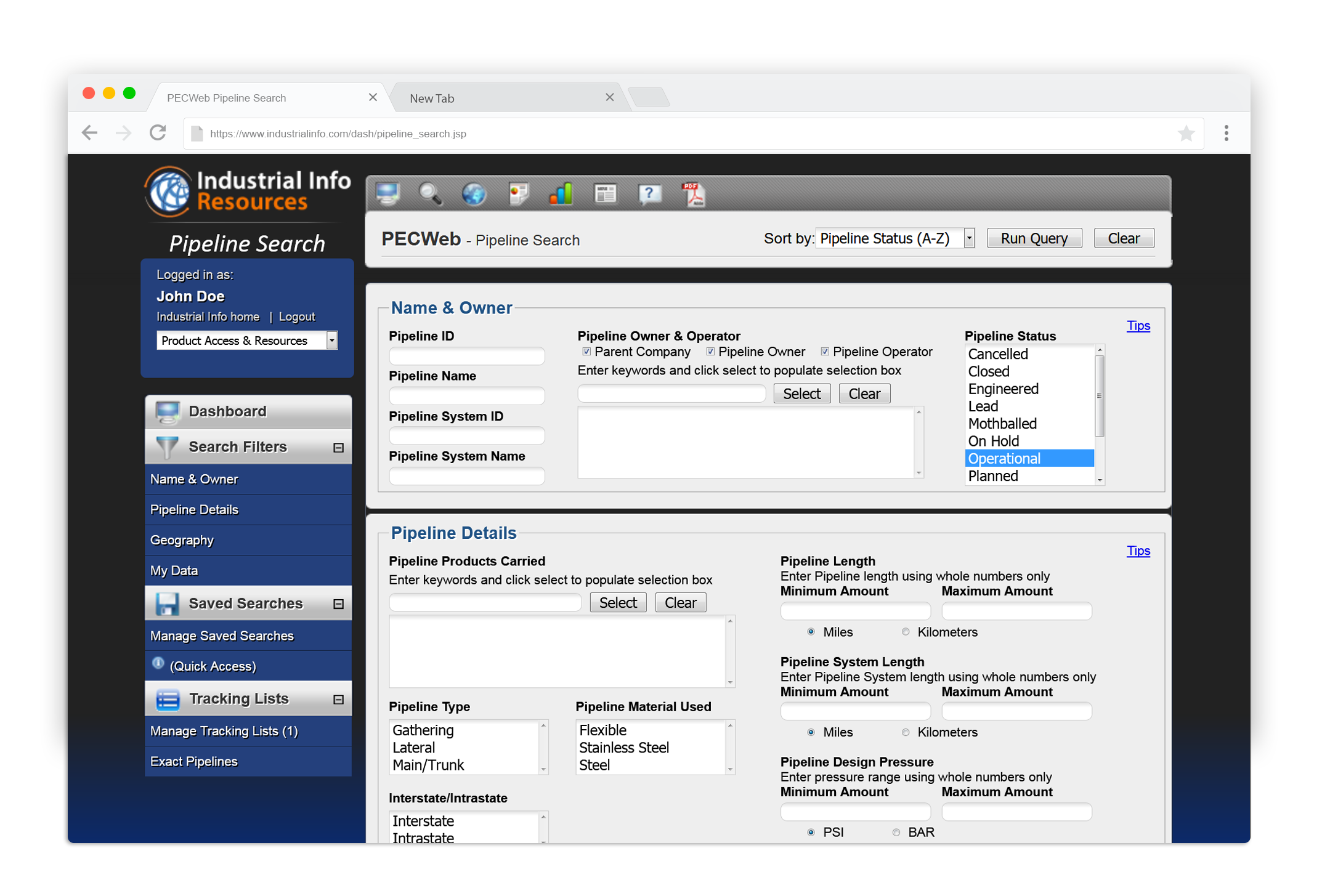The width and height of the screenshot is (1322, 896).
Task: Go back with the browser back arrow
Action: click(x=90, y=133)
